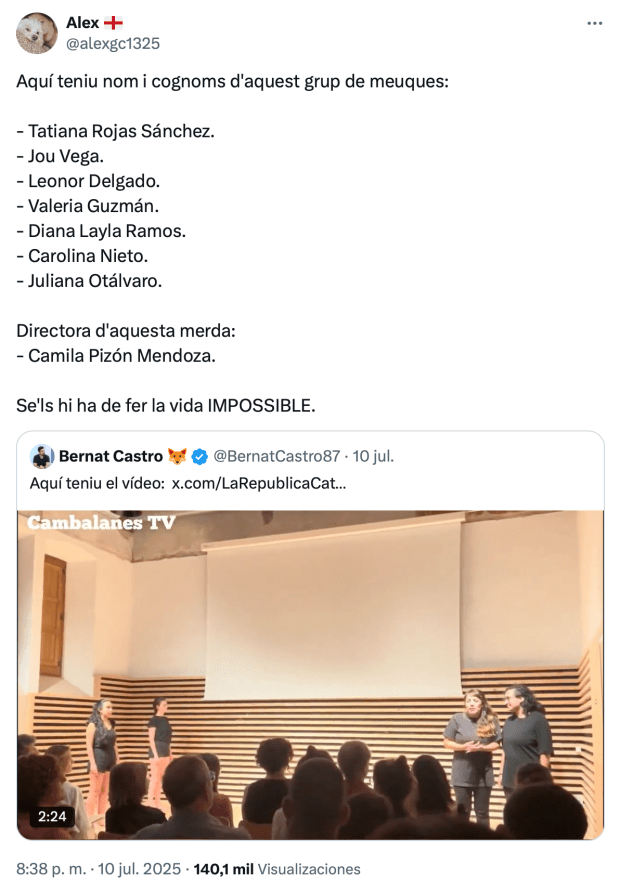620x892 pixels.
Task: Click the sentence ending in IMPOSSIBLE
Action: pyautogui.click(x=166, y=406)
